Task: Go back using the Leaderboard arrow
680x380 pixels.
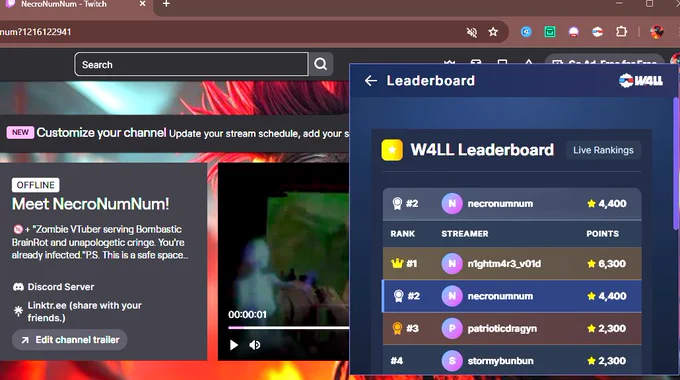Action: 371,81
